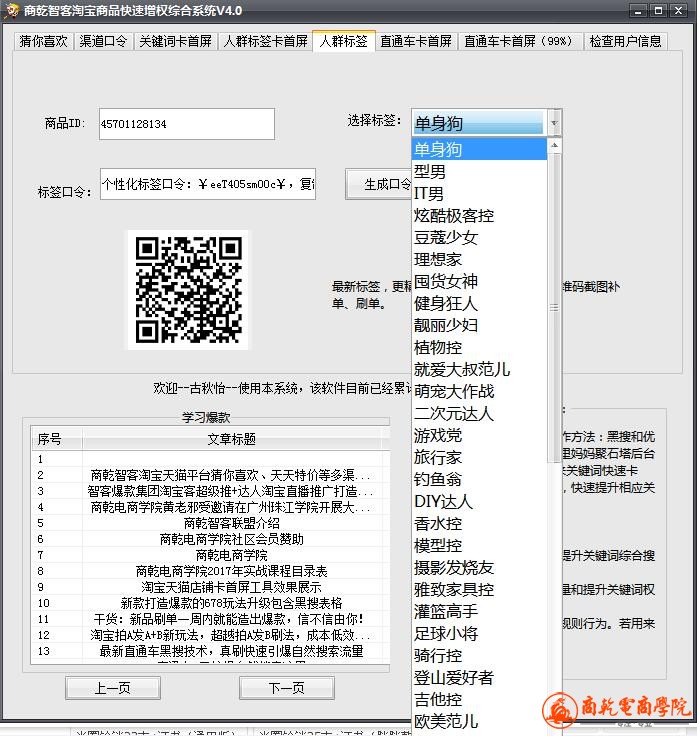Image resolution: width=697 pixels, height=736 pixels.
Task: Select the 人群标签 tab
Action: (x=344, y=41)
